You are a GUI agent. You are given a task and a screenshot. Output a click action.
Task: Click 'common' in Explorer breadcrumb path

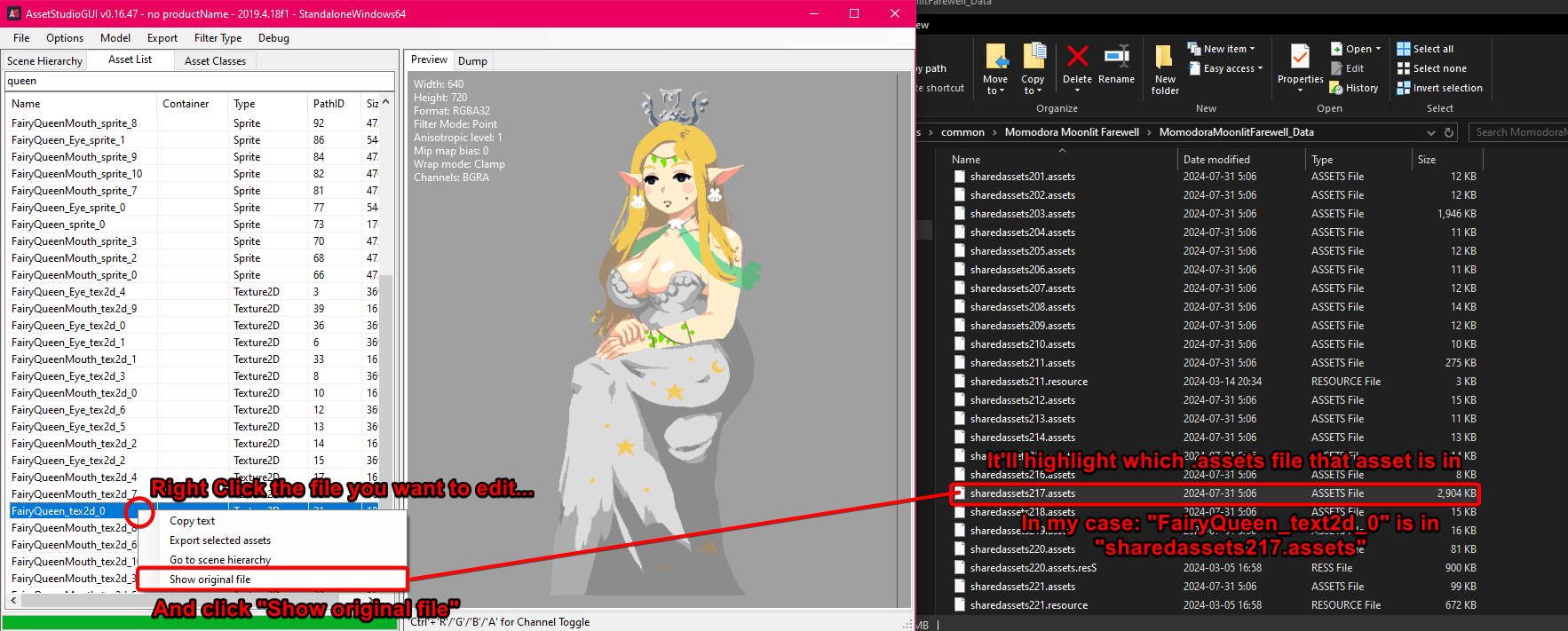tap(962, 132)
